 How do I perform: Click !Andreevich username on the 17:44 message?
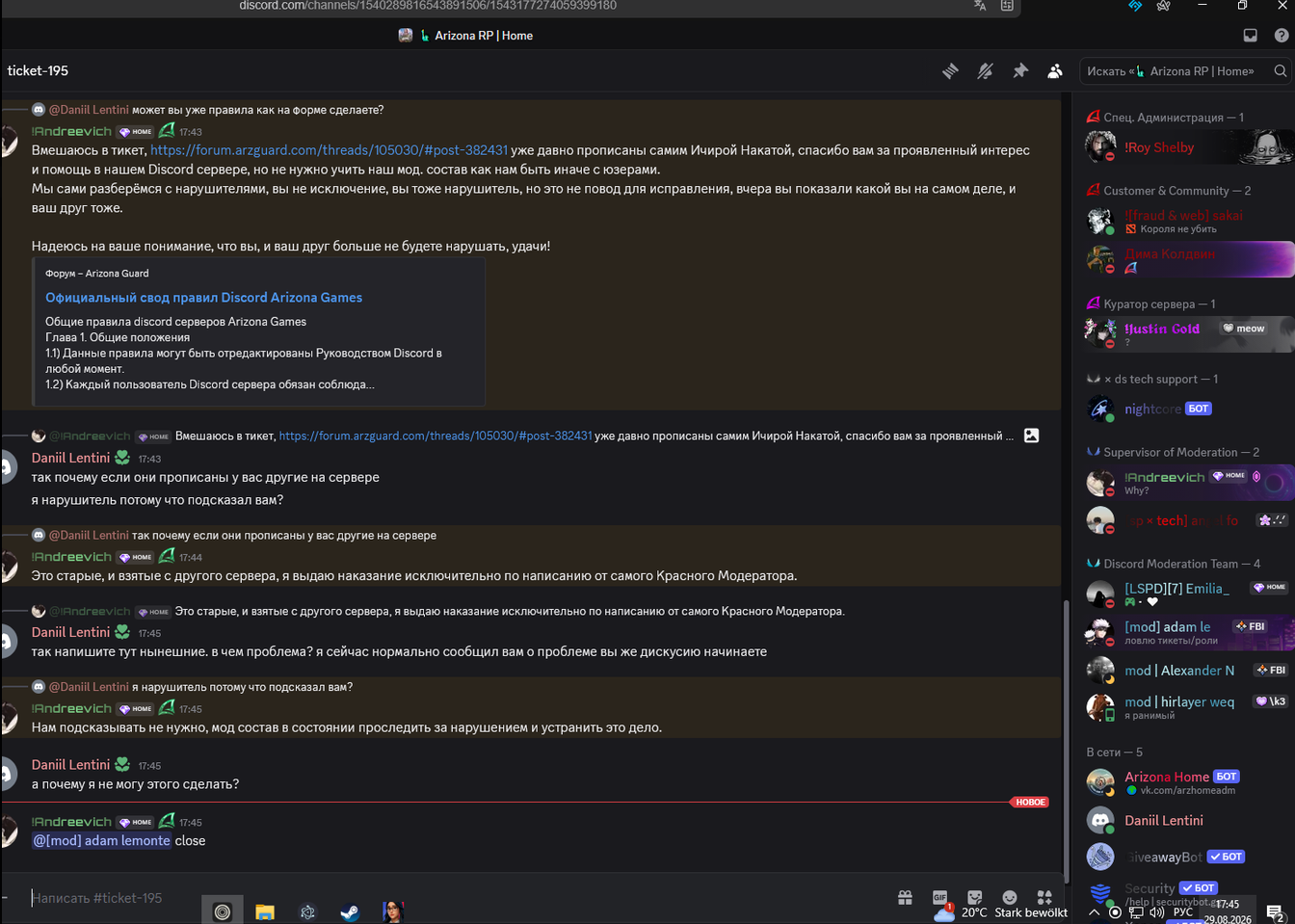click(71, 557)
